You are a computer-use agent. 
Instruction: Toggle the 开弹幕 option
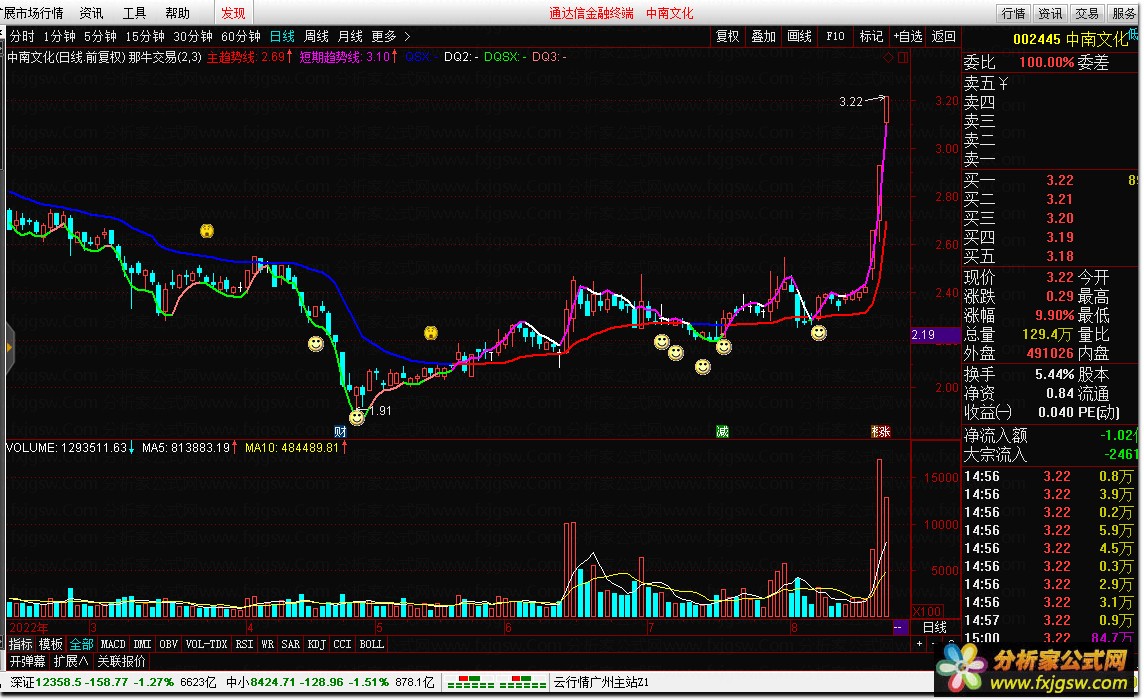pyautogui.click(x=28, y=661)
